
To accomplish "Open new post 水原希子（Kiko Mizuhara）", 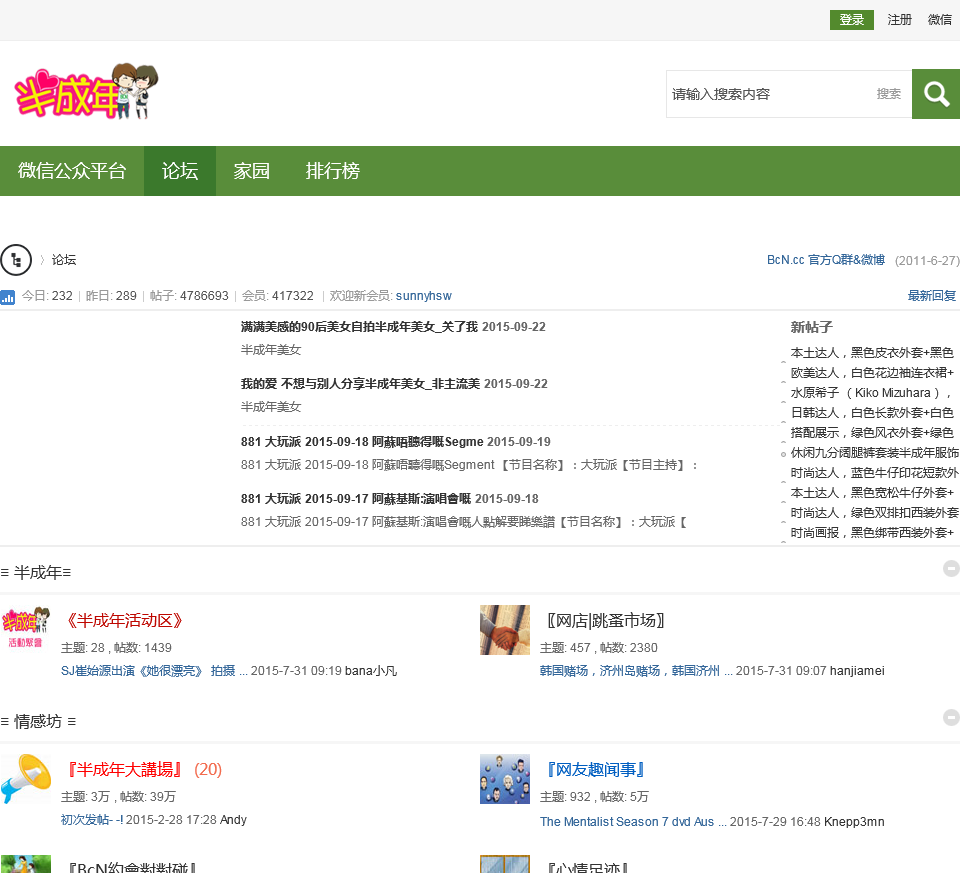I will 872,393.
